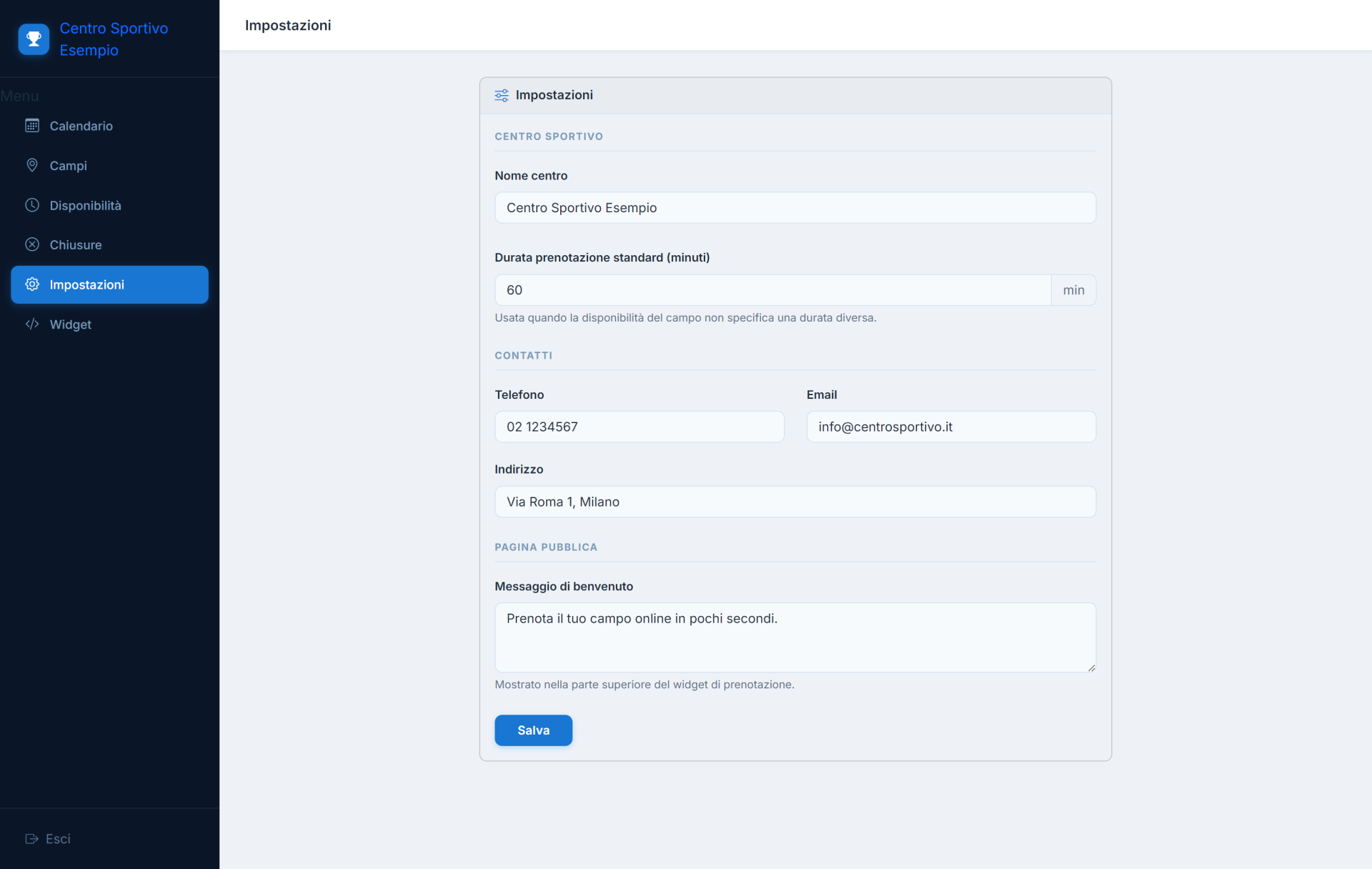Open the Widget code brackets icon
This screenshot has height=869, width=1372.
[x=32, y=324]
